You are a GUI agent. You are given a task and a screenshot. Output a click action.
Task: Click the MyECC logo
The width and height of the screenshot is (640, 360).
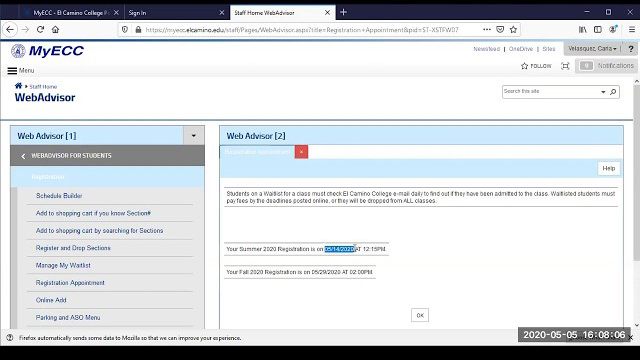47,51
